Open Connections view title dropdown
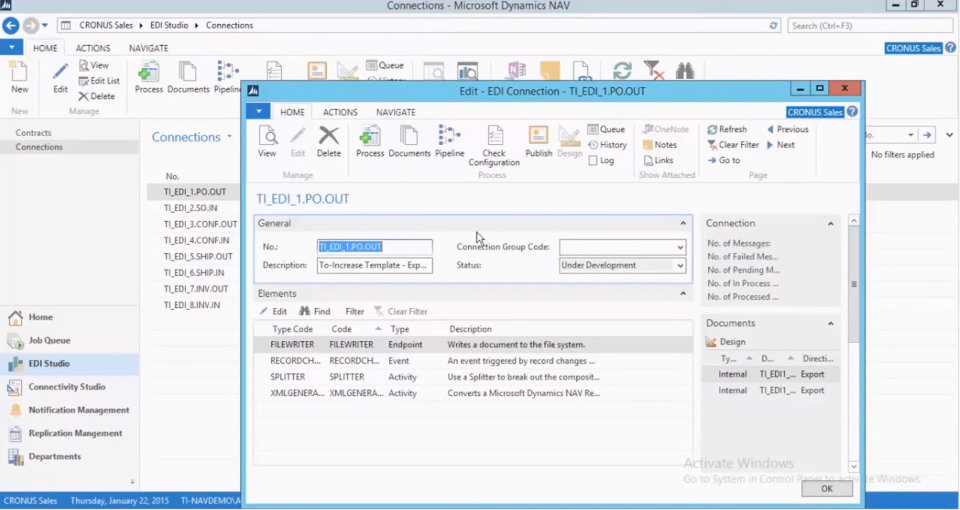Screen dimensions: 960x510 pyautogui.click(x=230, y=137)
